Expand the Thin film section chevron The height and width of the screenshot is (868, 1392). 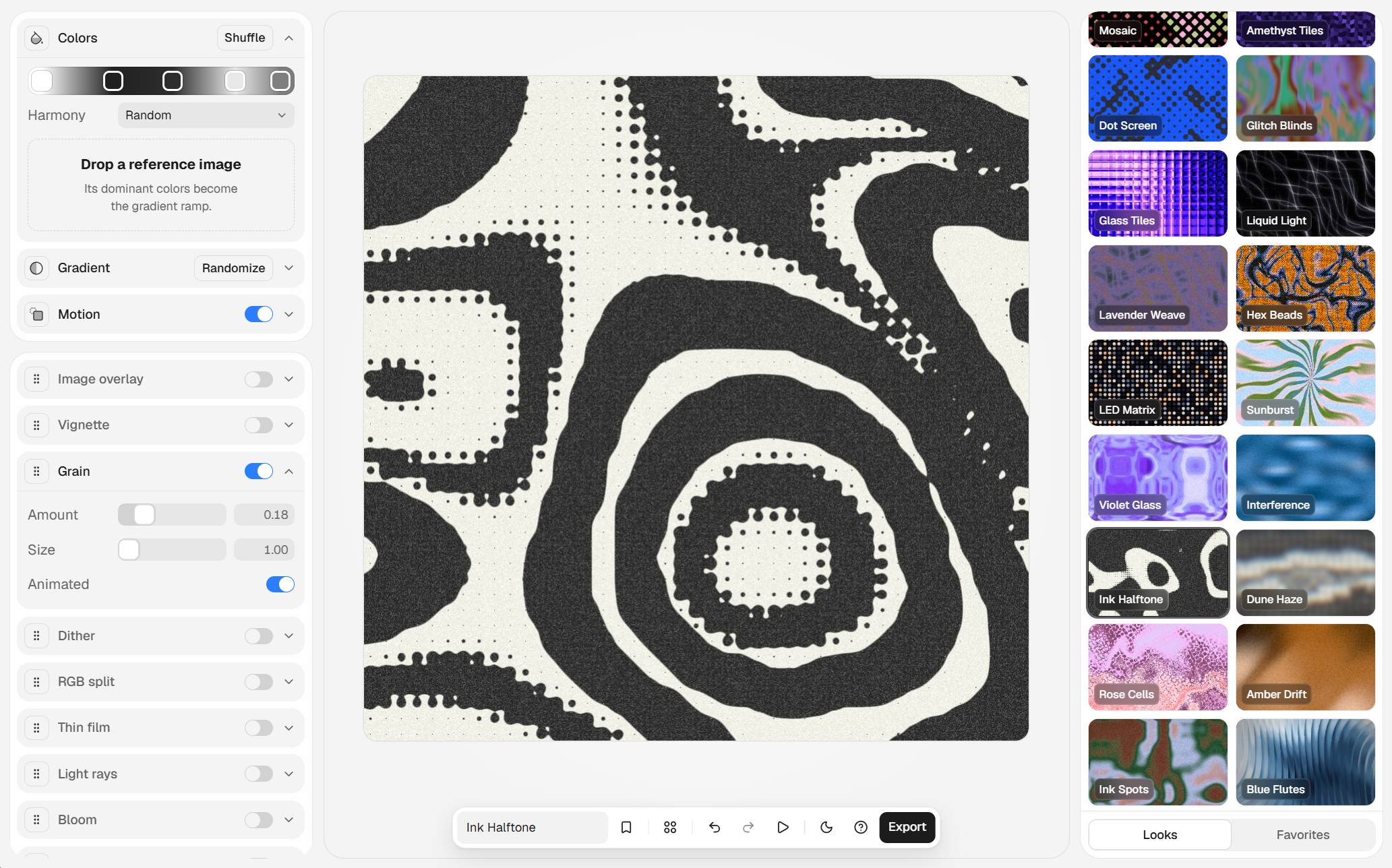(289, 728)
